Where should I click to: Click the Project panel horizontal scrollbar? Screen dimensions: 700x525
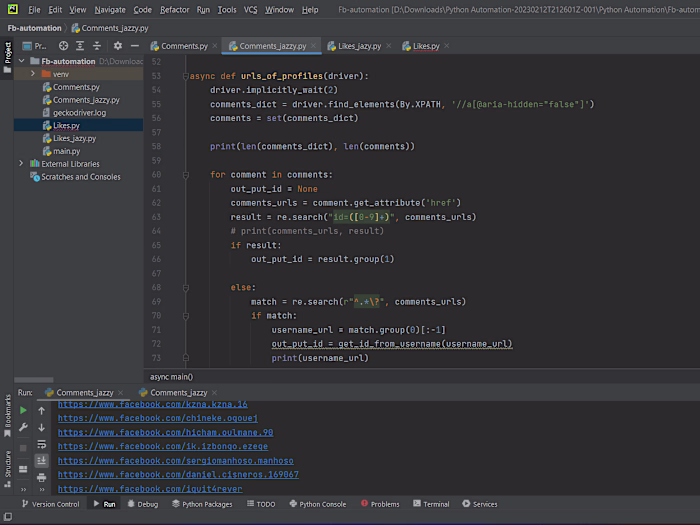click(34, 379)
